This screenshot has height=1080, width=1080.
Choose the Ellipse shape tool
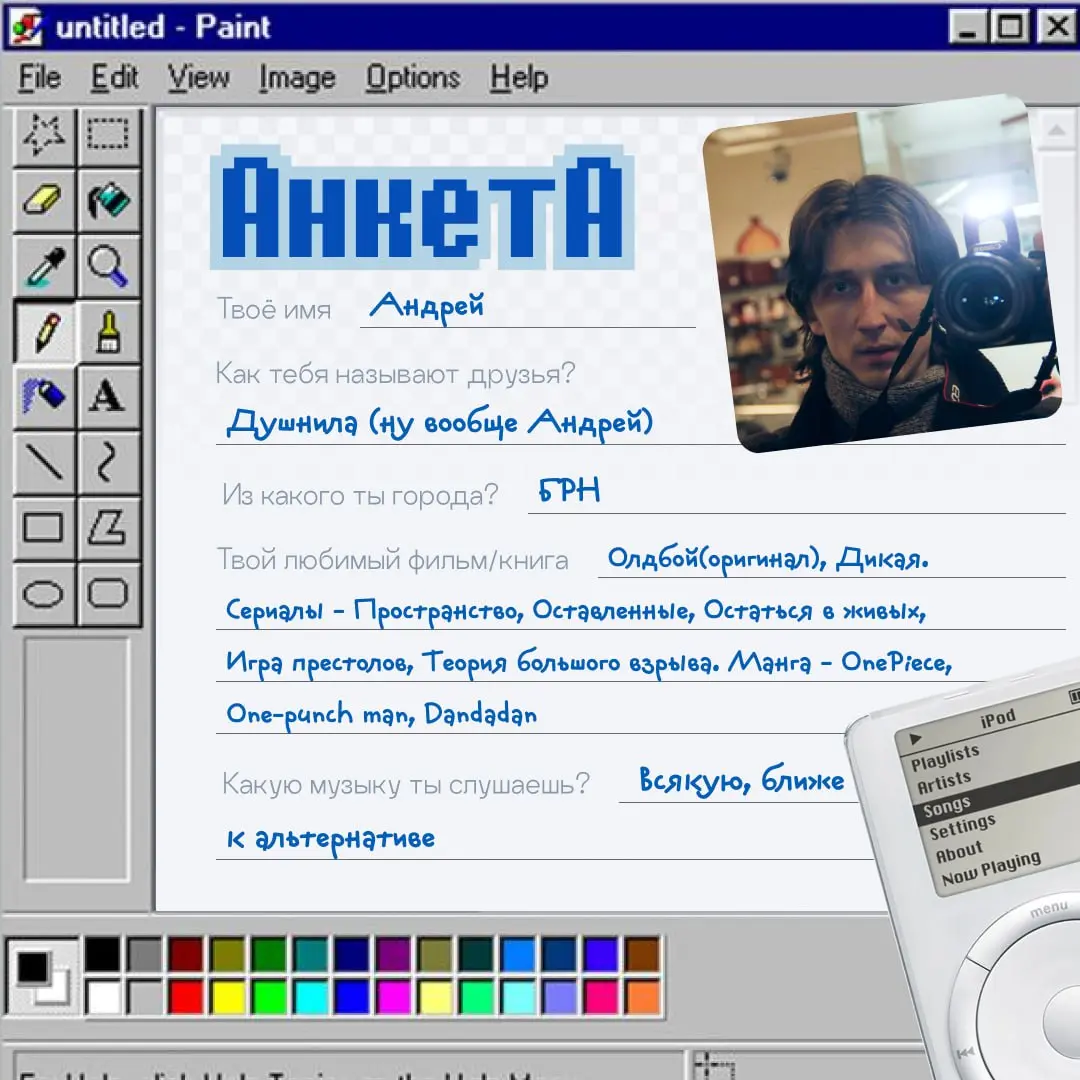tap(44, 593)
